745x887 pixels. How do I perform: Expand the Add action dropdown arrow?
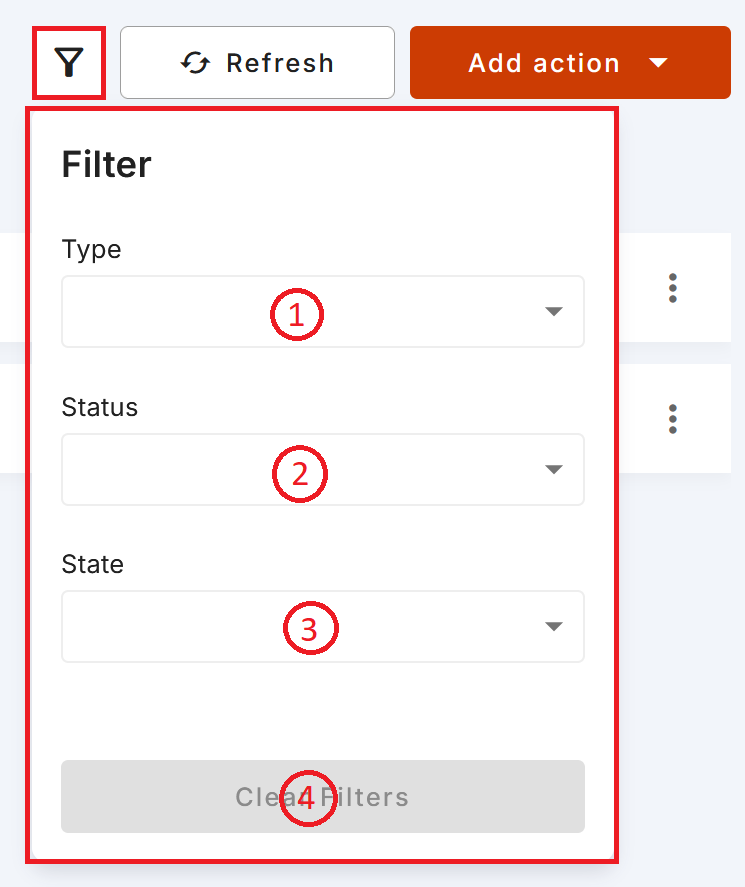click(x=658, y=63)
